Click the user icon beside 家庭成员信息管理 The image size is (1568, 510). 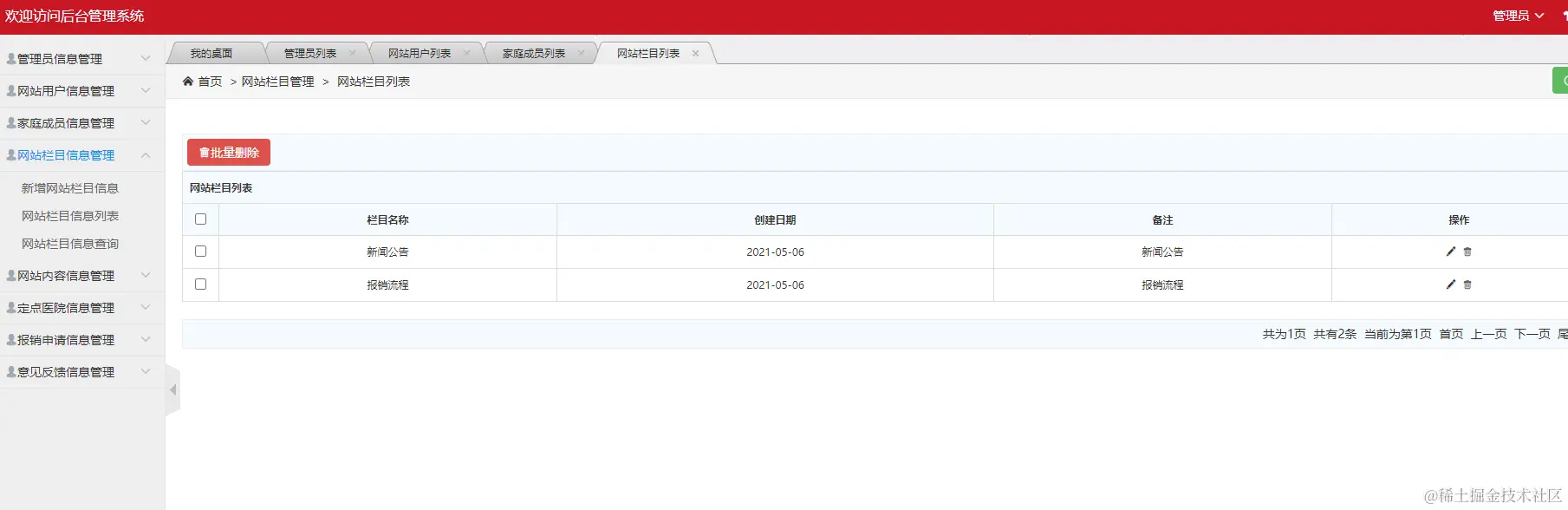pyautogui.click(x=11, y=122)
